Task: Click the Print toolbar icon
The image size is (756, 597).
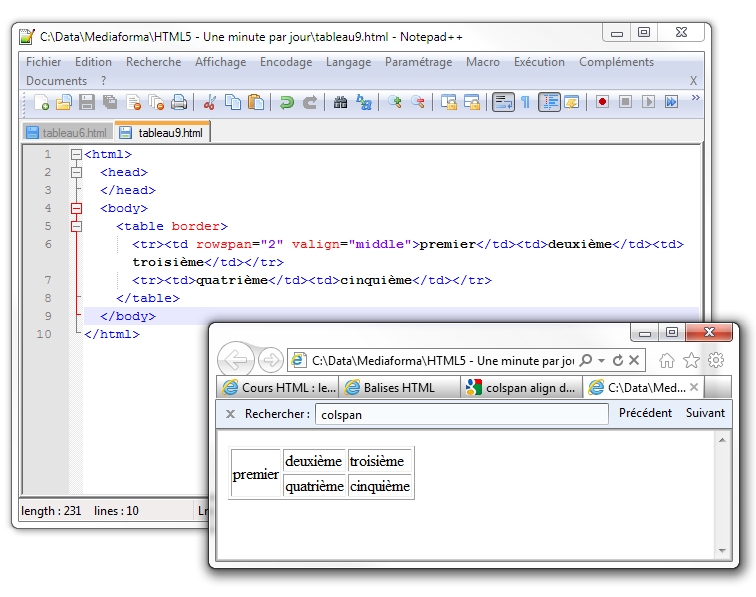Action: click(179, 102)
